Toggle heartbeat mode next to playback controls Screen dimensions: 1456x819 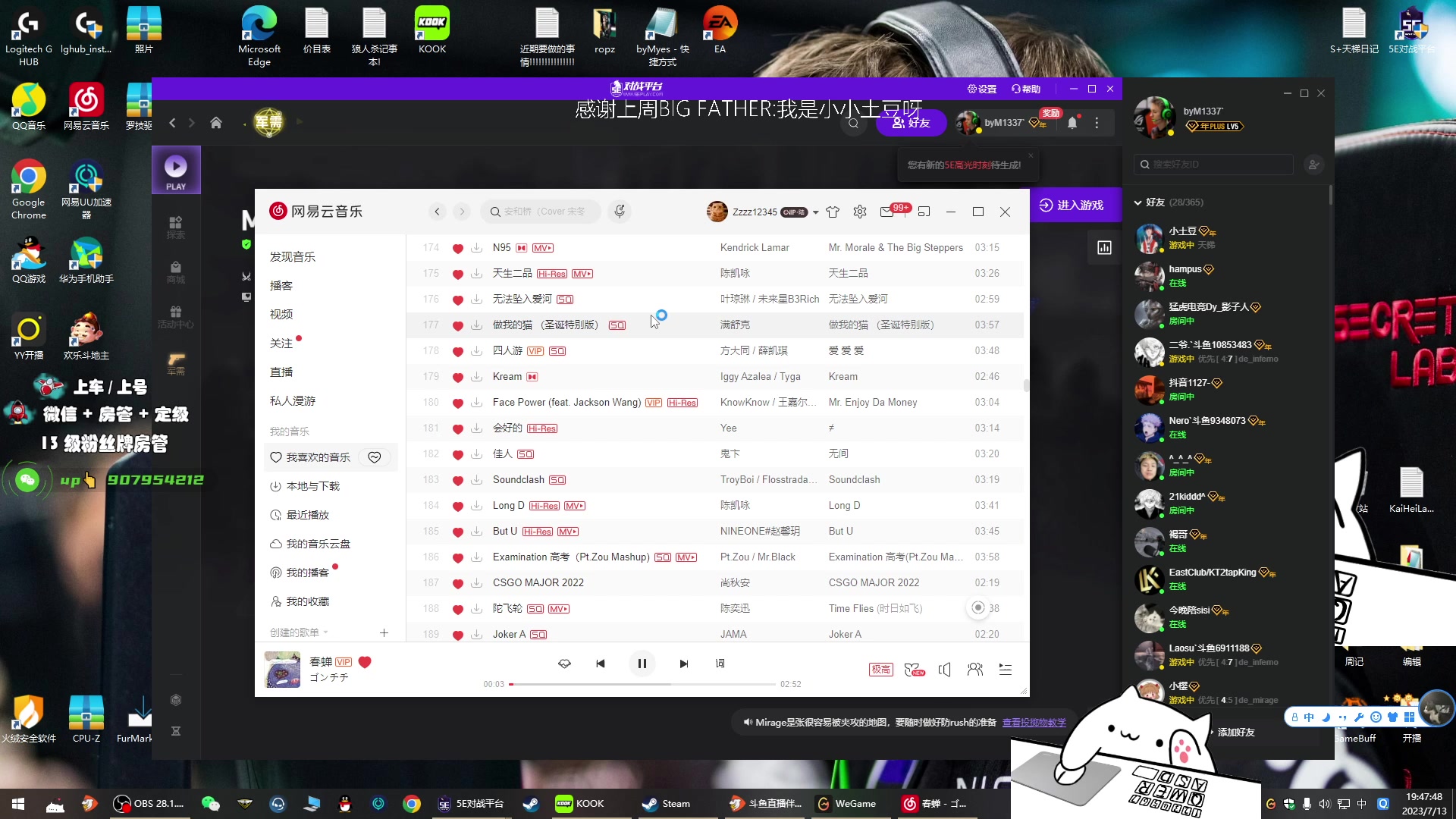564,664
